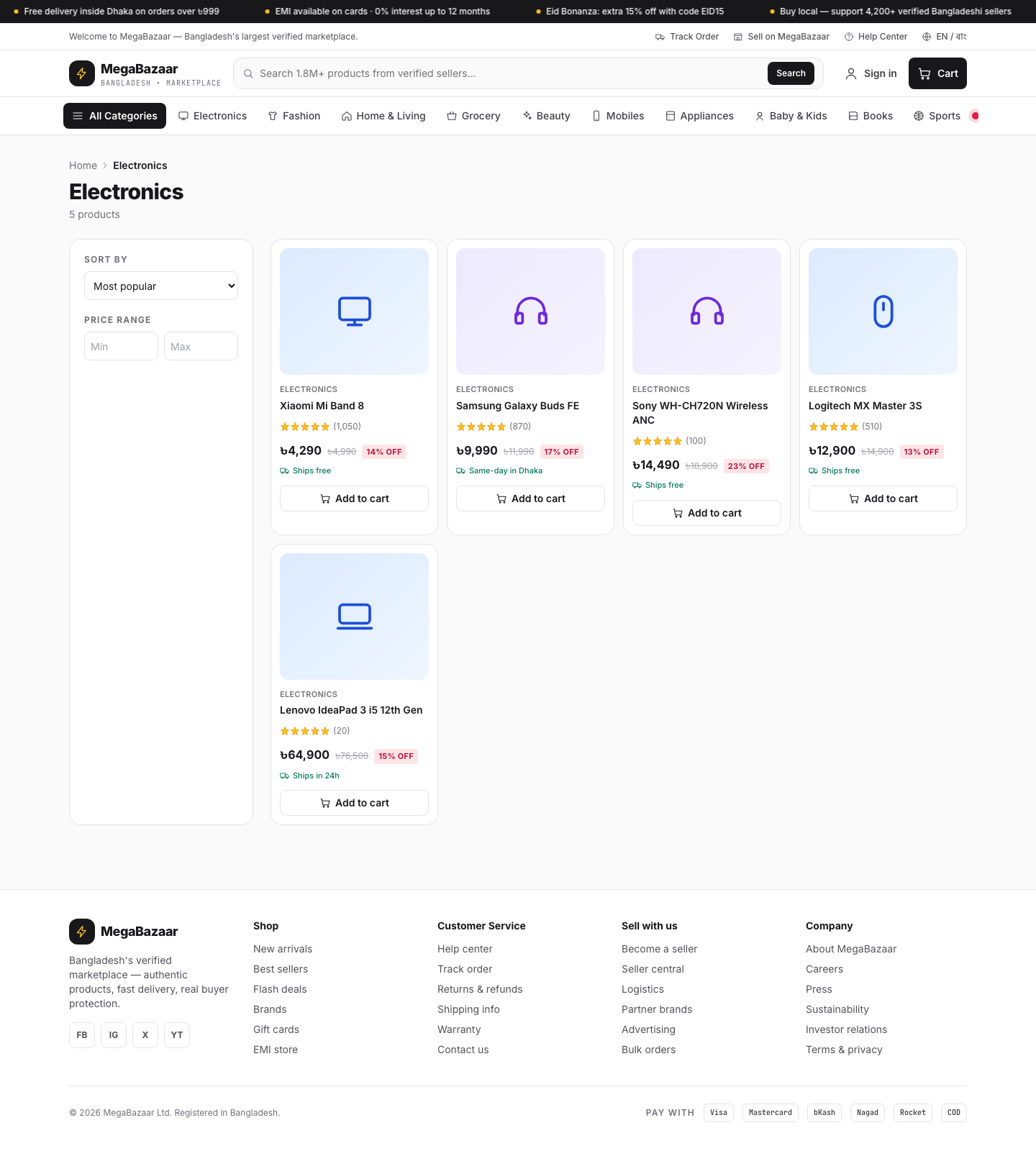Click the black Search button
Image resolution: width=1036 pixels, height=1151 pixels.
pos(791,73)
